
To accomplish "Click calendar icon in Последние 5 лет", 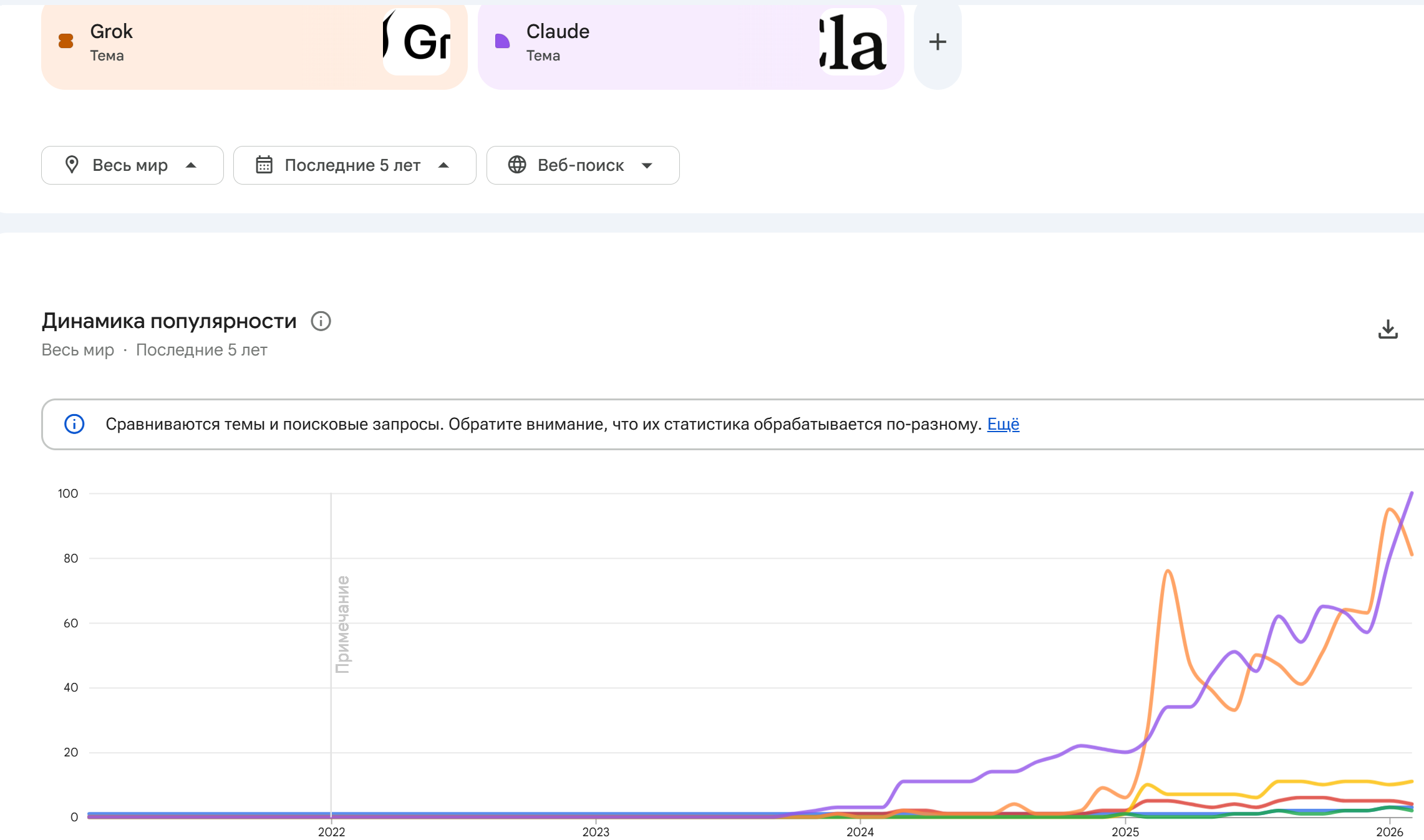I will [x=264, y=165].
